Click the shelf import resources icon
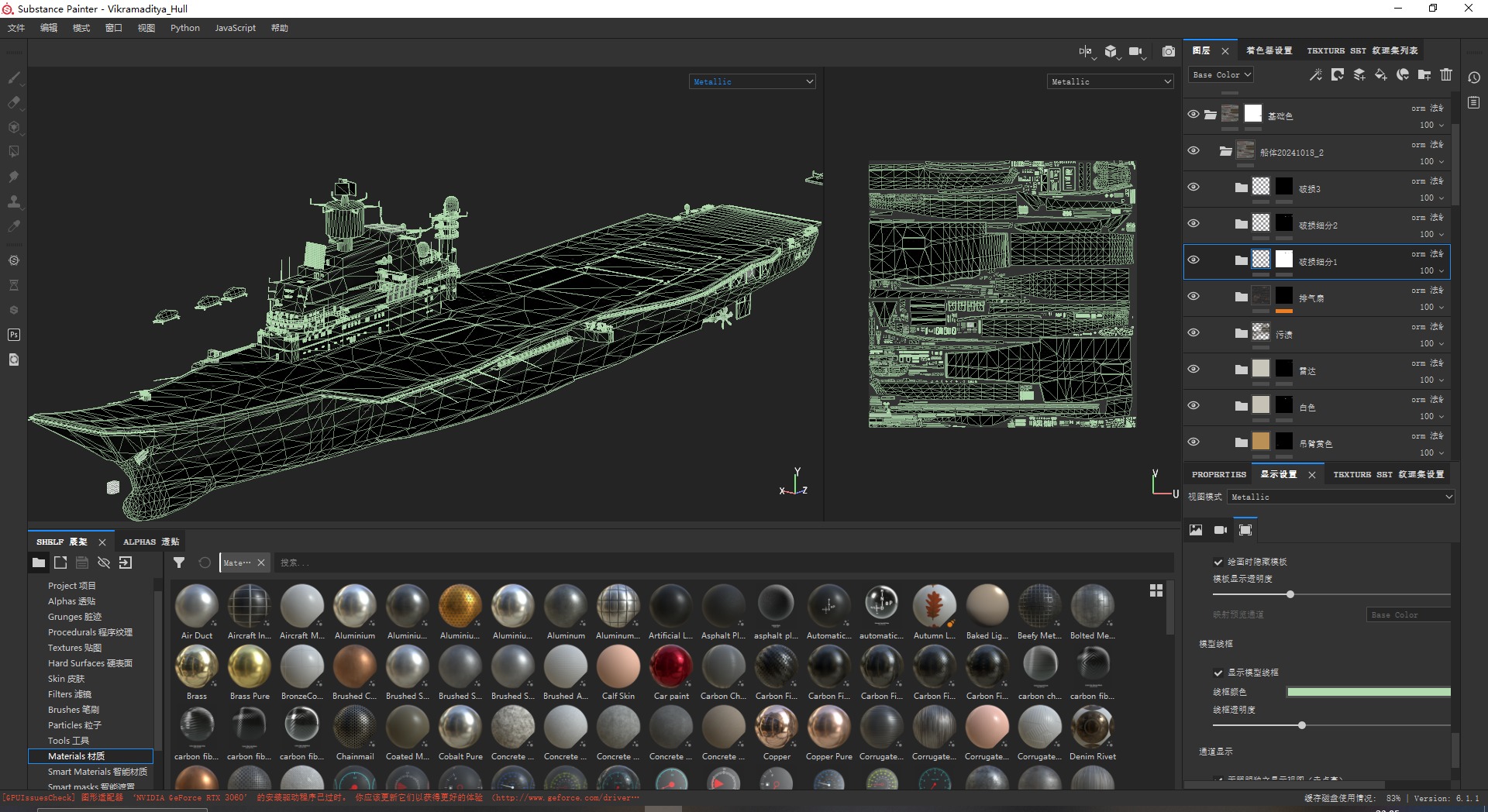The height and width of the screenshot is (812, 1488). point(126,563)
